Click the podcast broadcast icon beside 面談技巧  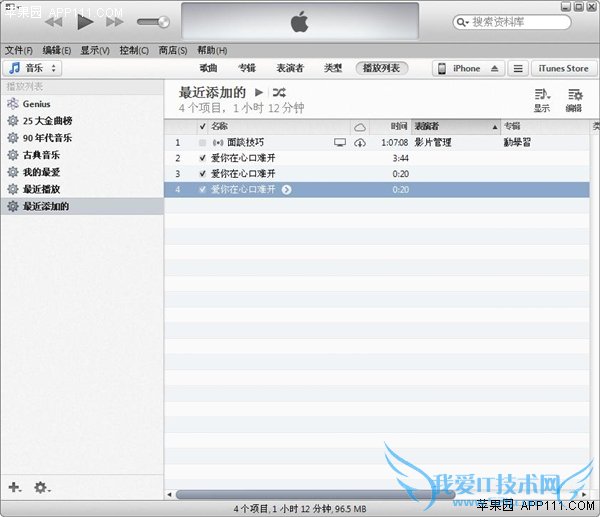(x=218, y=143)
